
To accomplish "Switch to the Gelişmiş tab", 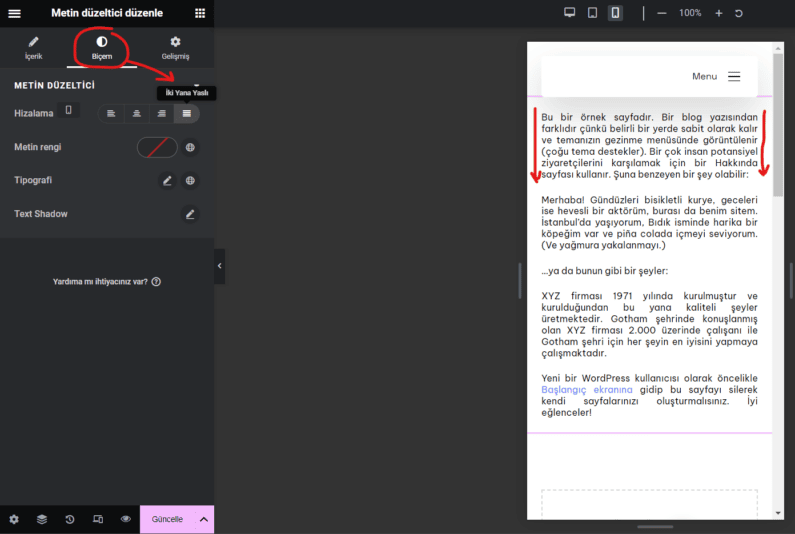I will point(175,47).
